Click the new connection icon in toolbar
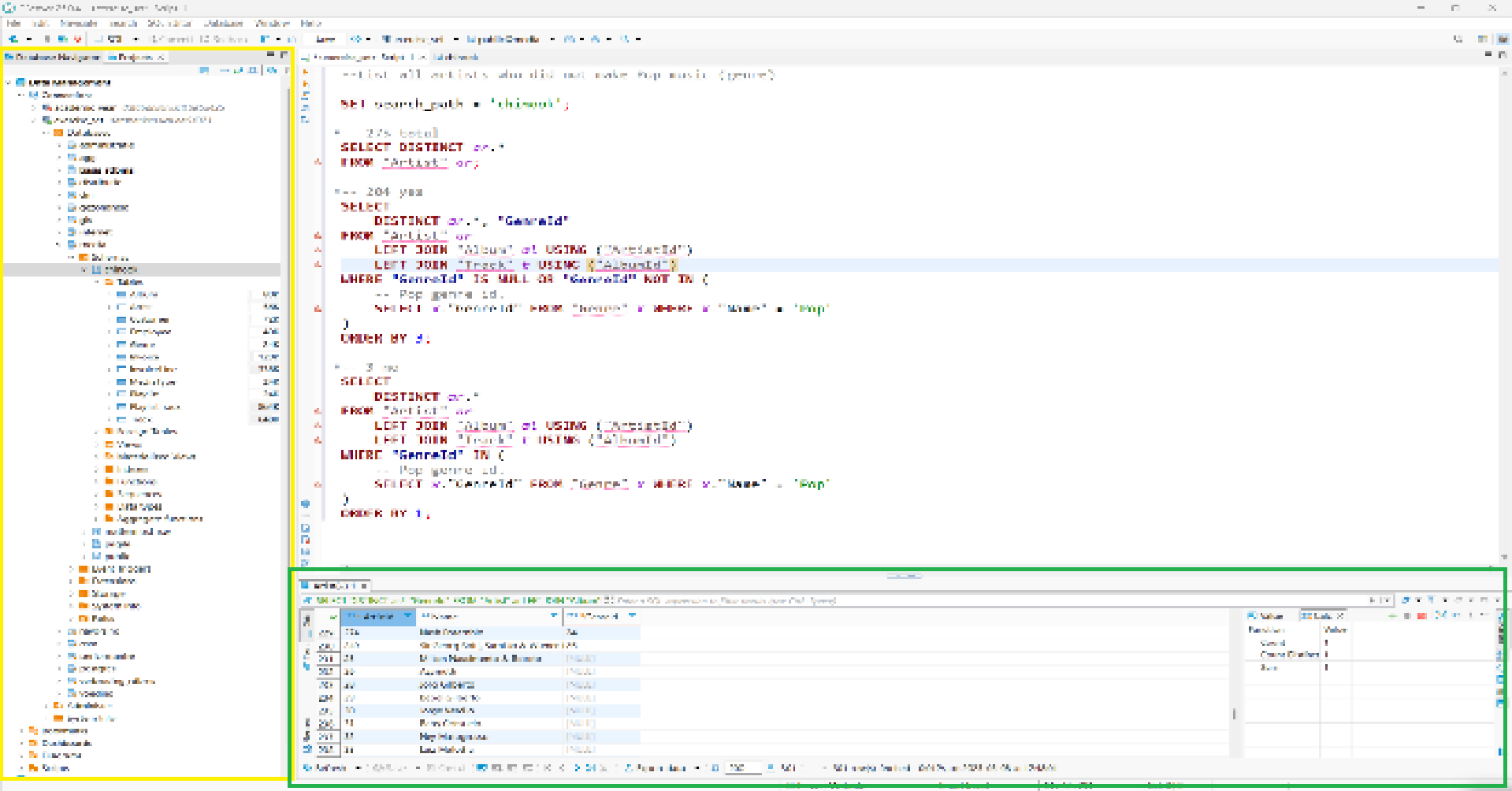 point(14,39)
